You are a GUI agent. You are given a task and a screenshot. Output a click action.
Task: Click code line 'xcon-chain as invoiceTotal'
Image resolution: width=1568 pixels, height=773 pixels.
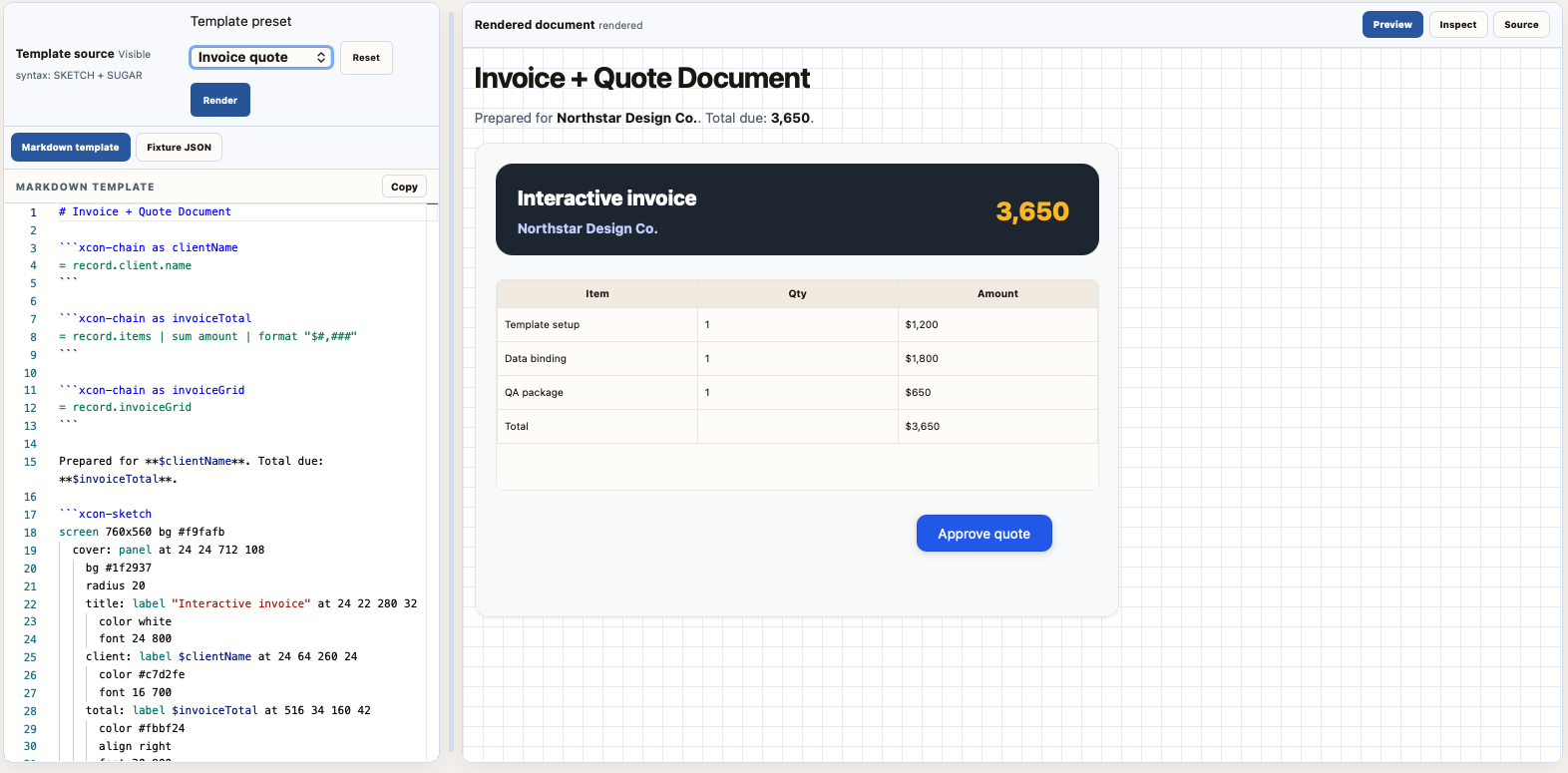(x=155, y=318)
